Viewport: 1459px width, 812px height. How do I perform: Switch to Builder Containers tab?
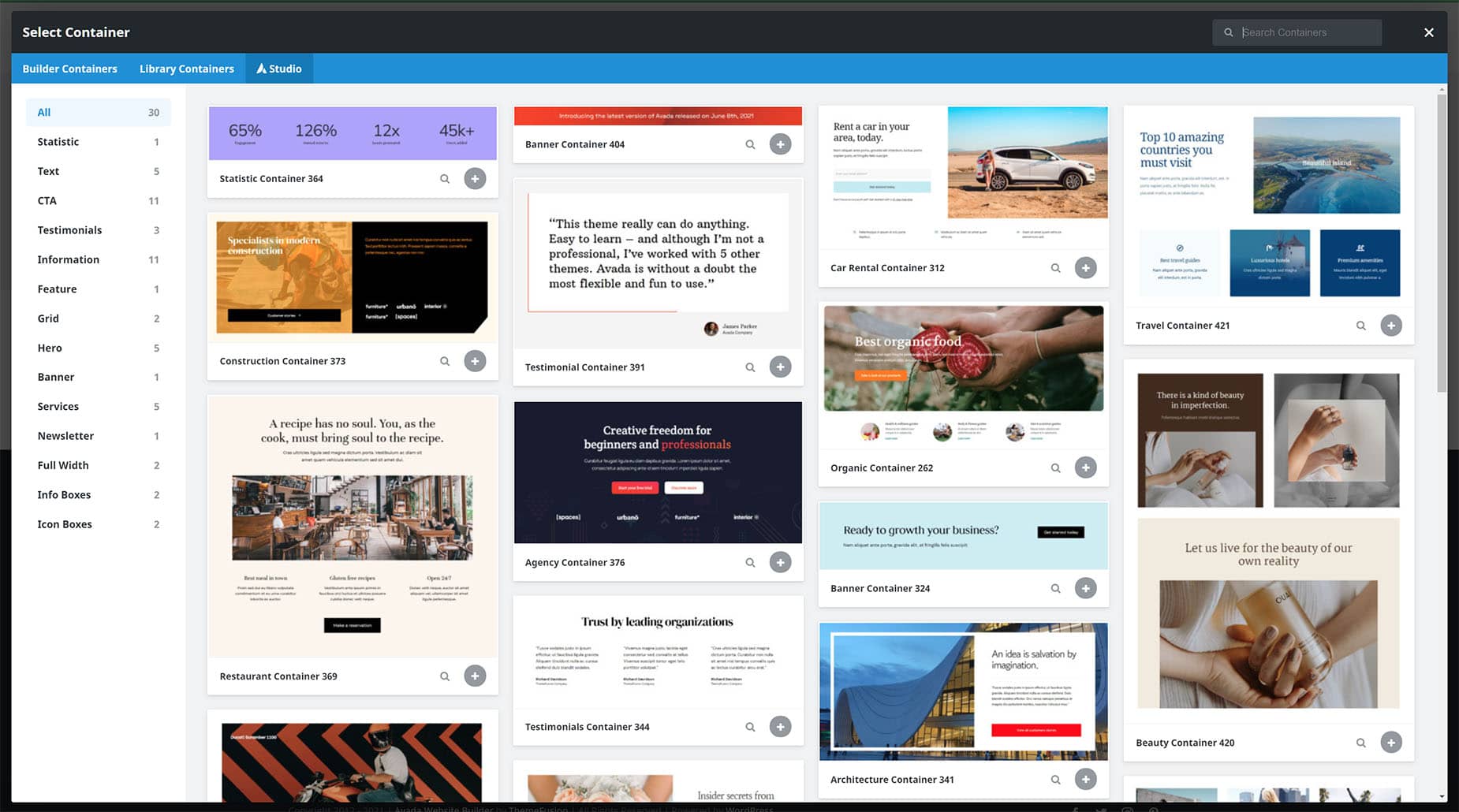click(x=70, y=69)
